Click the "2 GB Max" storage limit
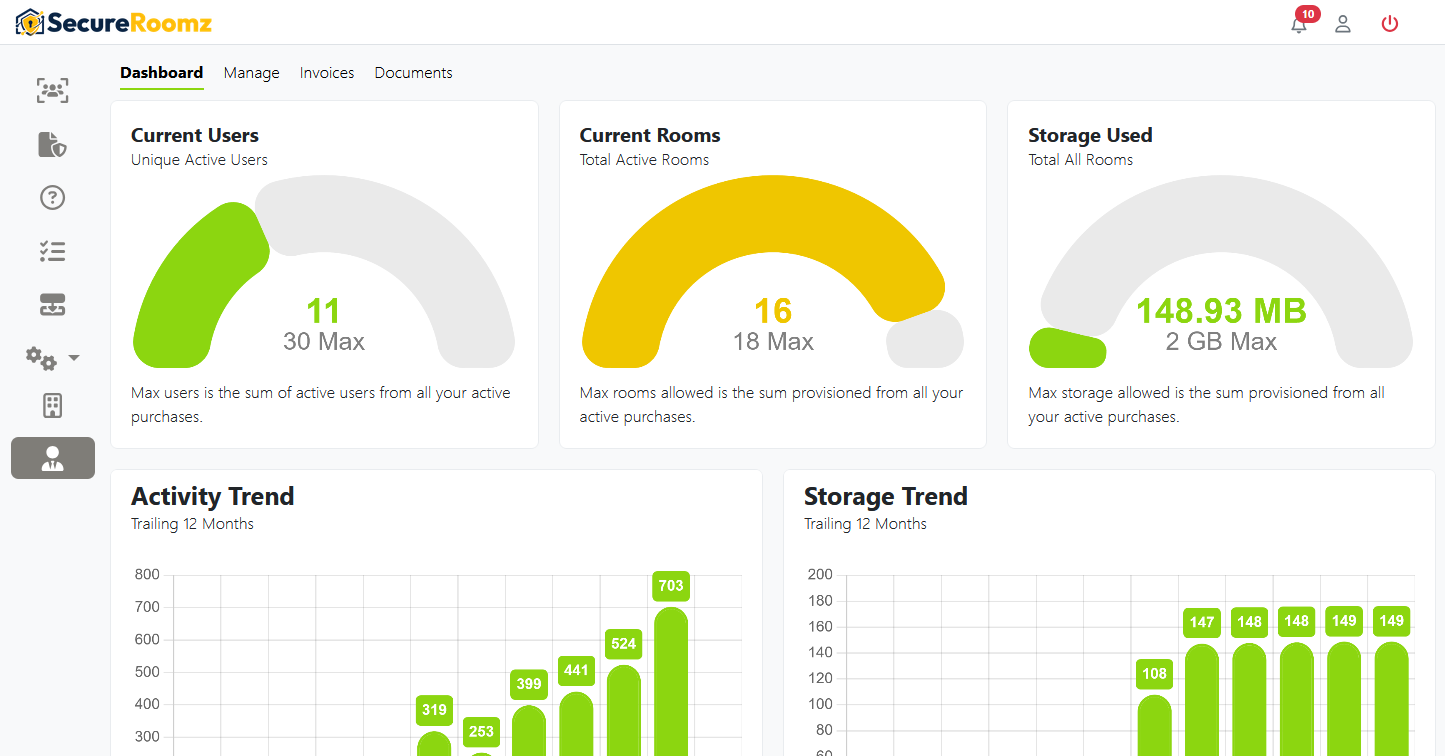 [1221, 342]
